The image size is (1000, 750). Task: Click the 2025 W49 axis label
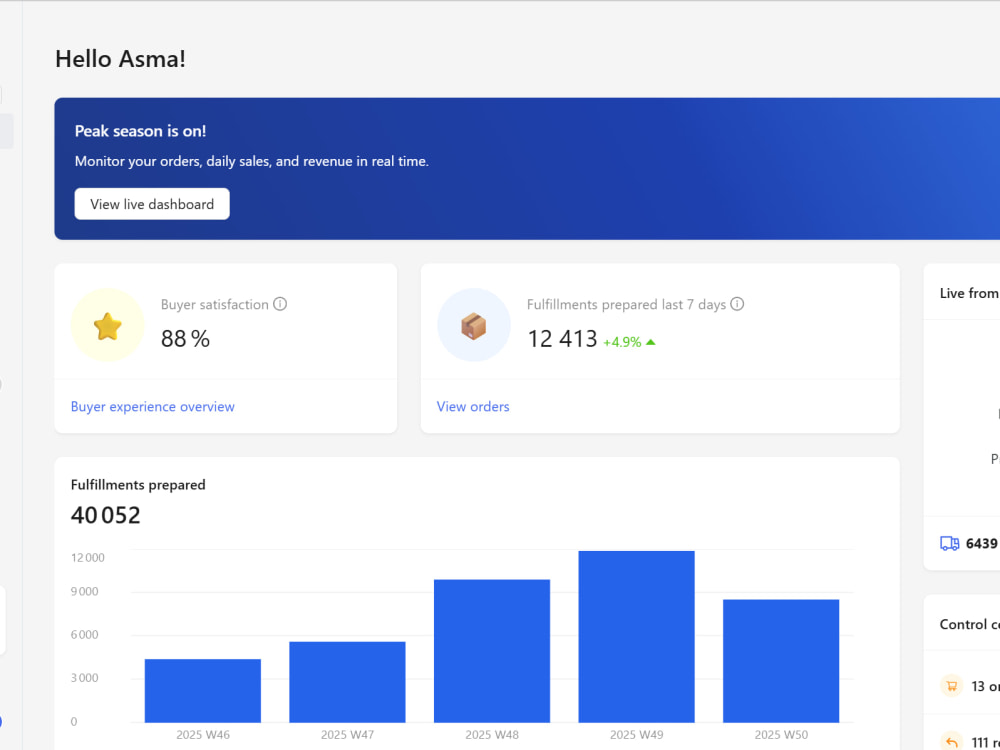[x=636, y=735]
